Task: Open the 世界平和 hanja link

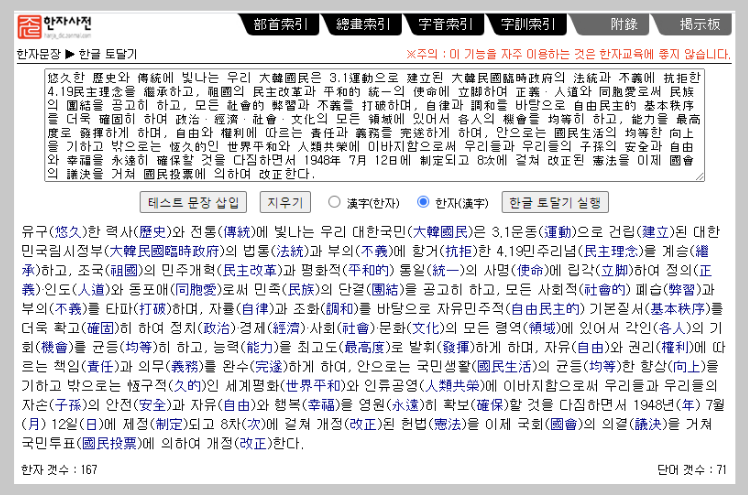Action: coord(313,385)
